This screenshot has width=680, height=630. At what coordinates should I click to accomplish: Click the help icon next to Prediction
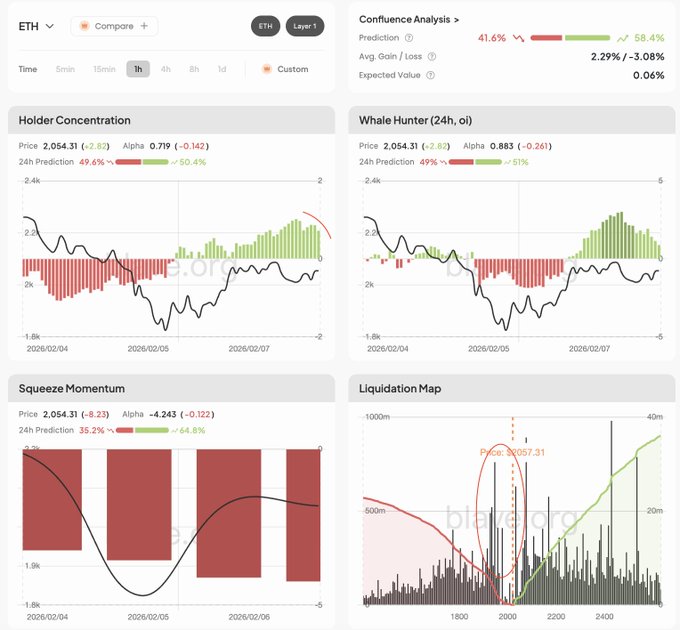tap(409, 38)
